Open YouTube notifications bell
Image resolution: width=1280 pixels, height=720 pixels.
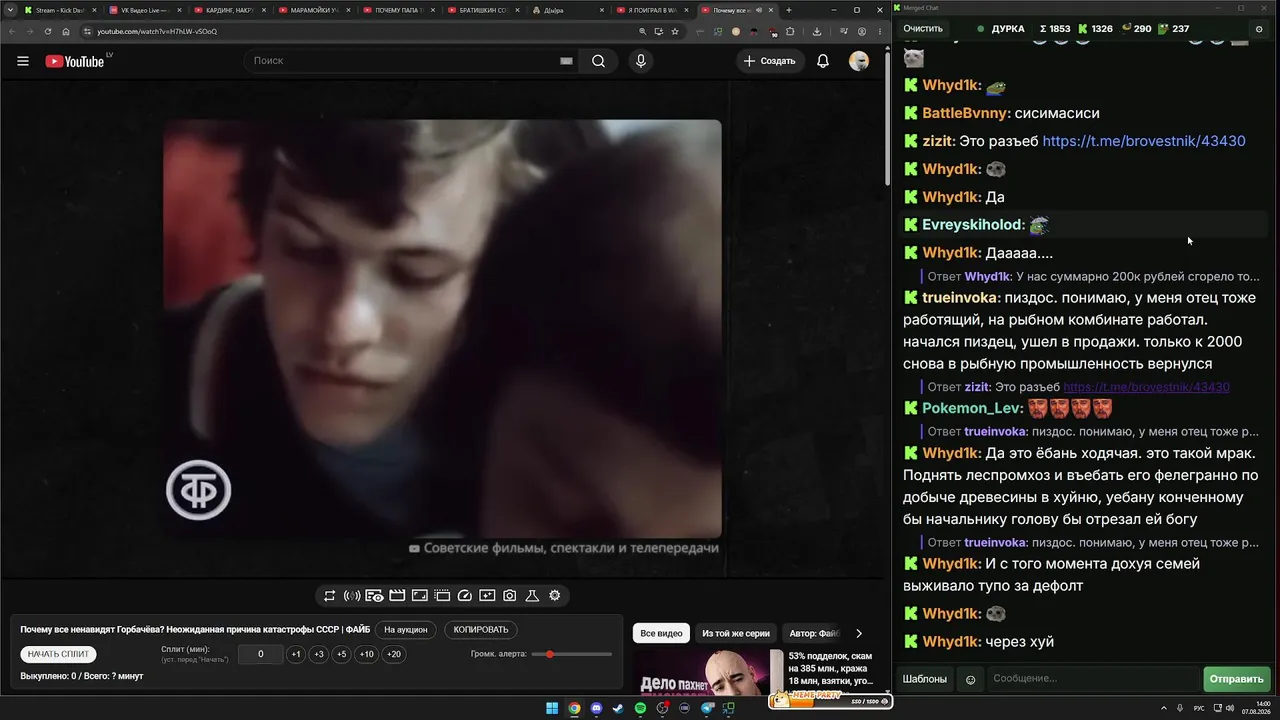823,61
